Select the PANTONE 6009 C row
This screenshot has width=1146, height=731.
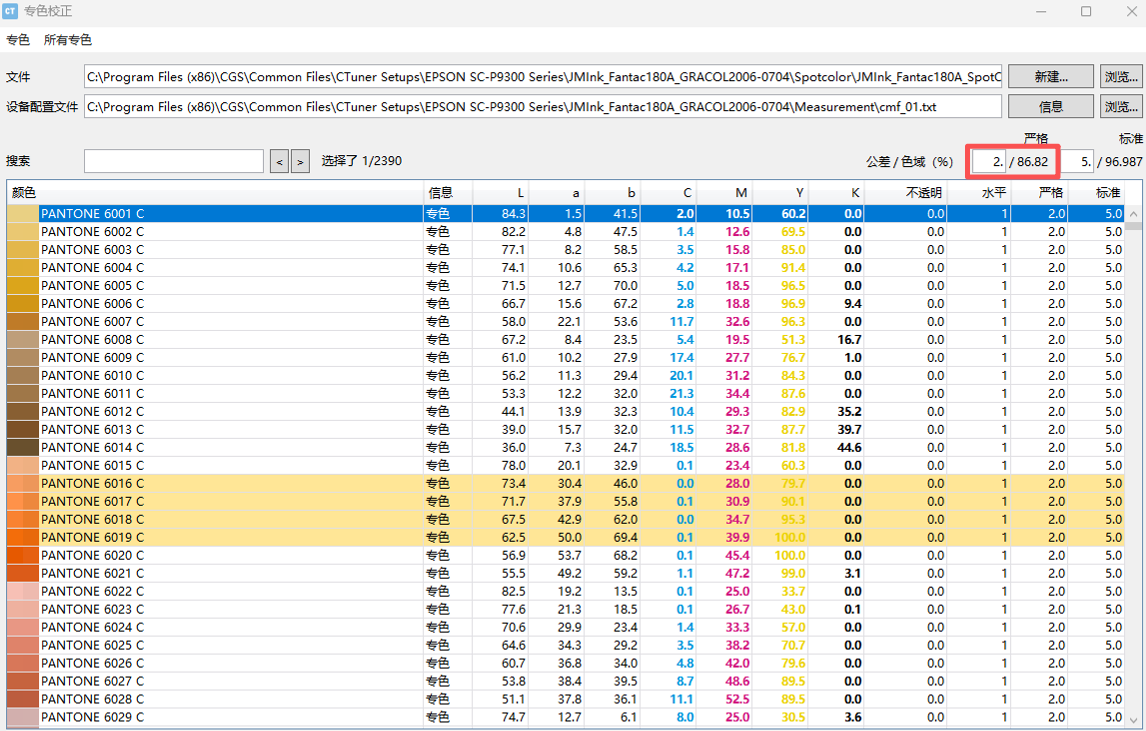point(565,357)
